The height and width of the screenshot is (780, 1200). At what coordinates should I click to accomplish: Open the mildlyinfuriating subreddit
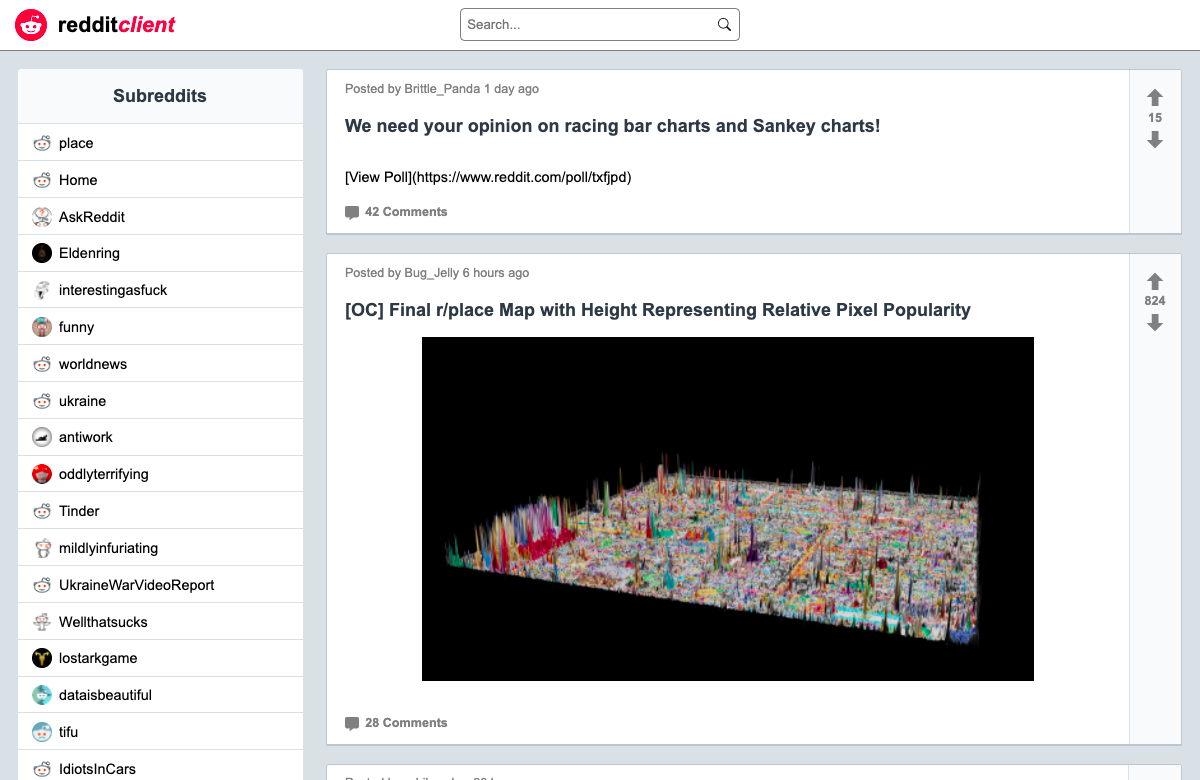108,548
